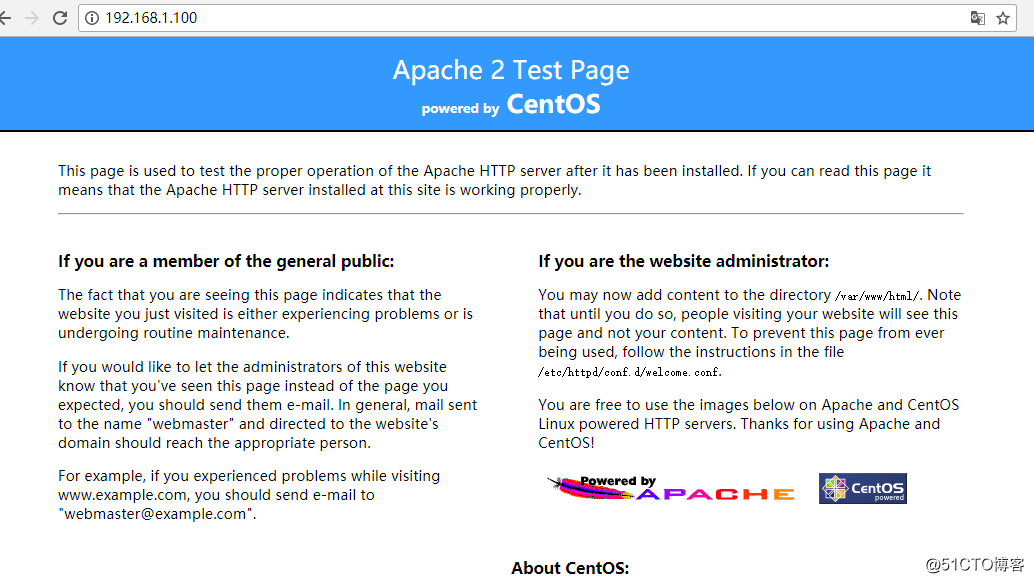Reload the page with the refresh icon

pos(60,18)
